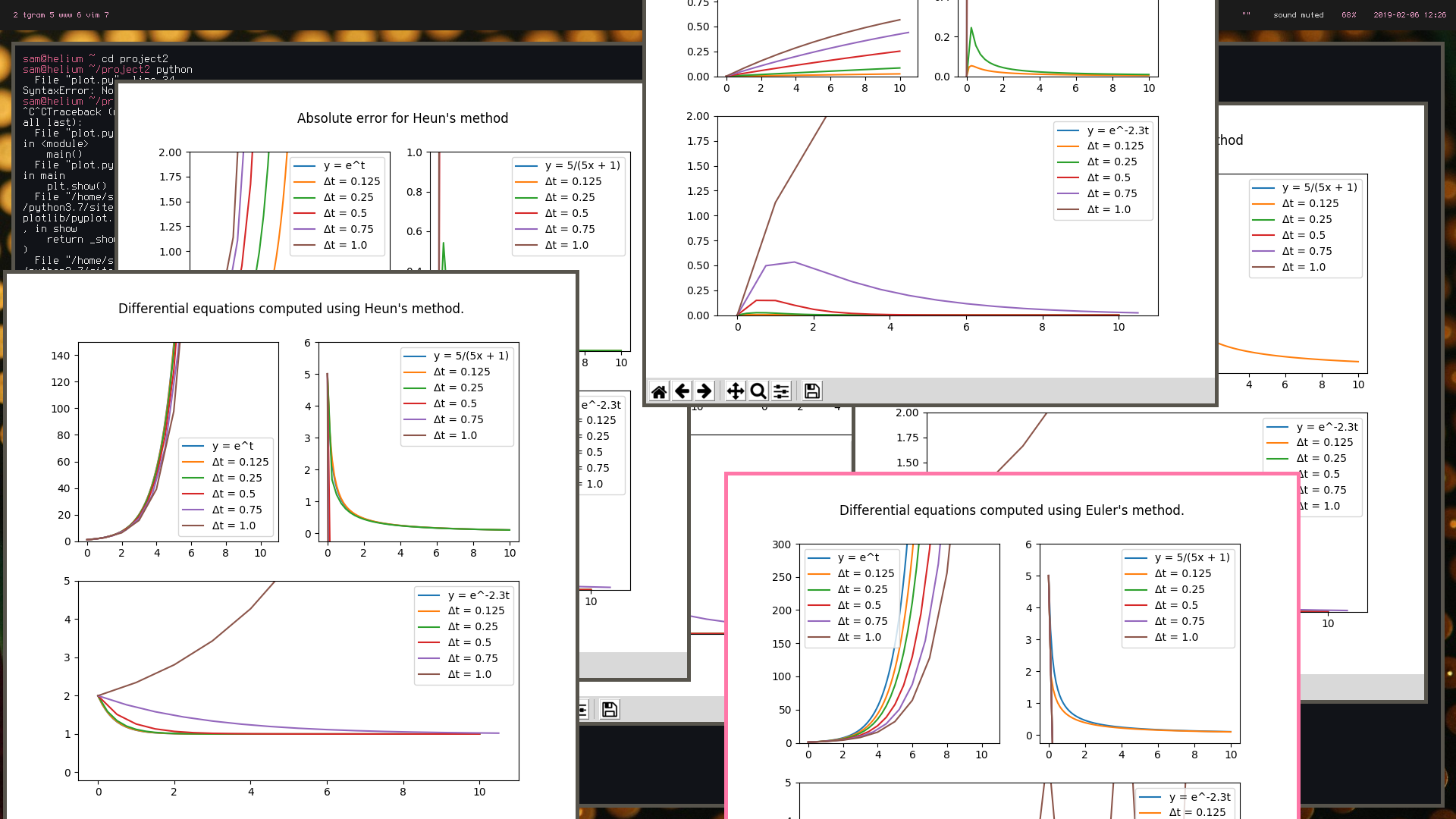Viewport: 1456px width, 819px height.
Task: Activate the Zoom magnifier tool
Action: 758,391
